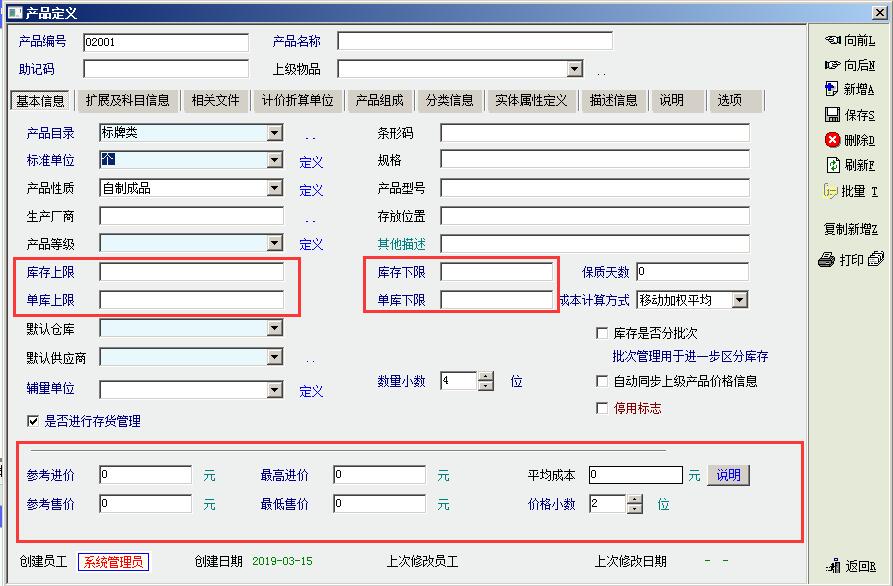The height and width of the screenshot is (586, 893).
Task: Toggle the 停用标志 checkbox
Action: pos(602,408)
